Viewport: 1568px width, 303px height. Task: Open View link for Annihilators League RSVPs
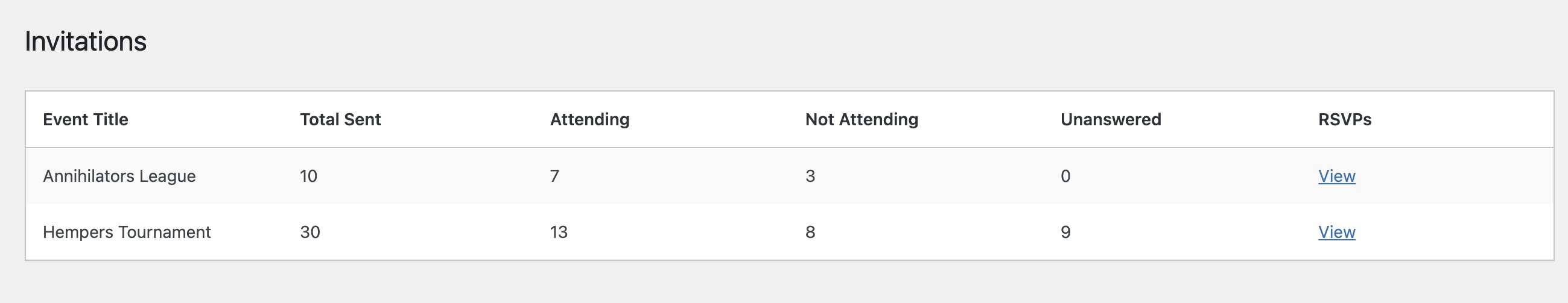[x=1336, y=176]
